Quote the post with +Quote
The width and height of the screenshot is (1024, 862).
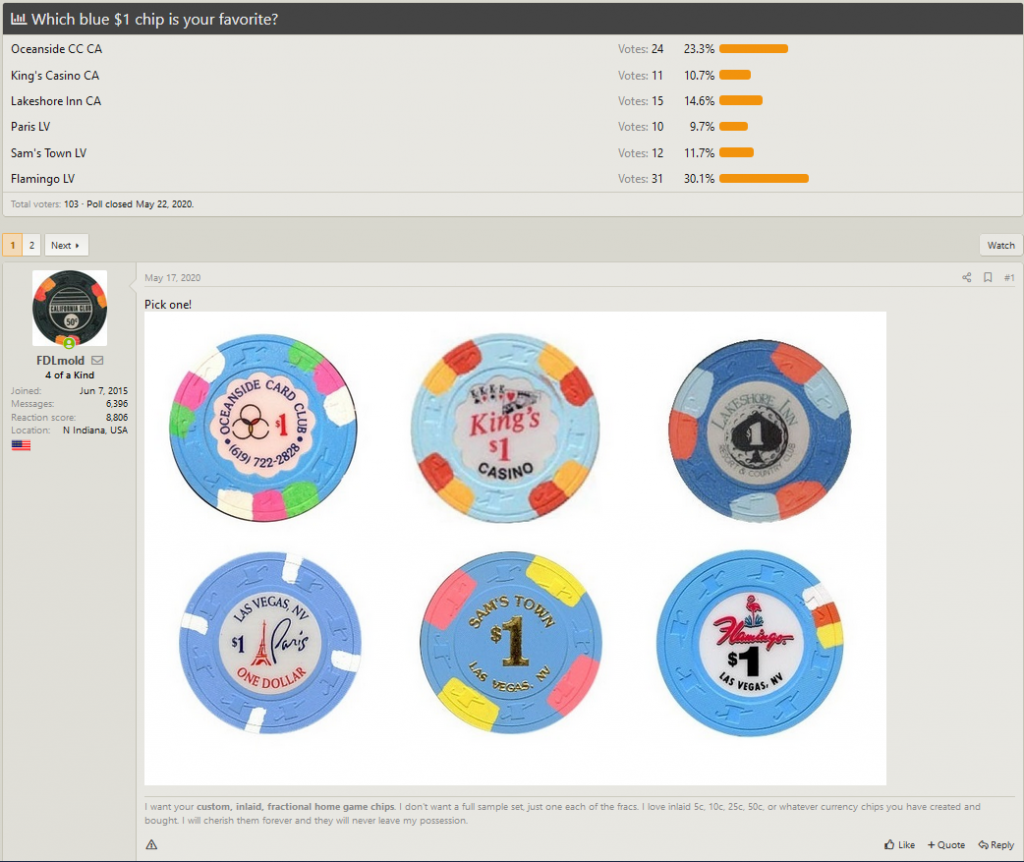(946, 845)
